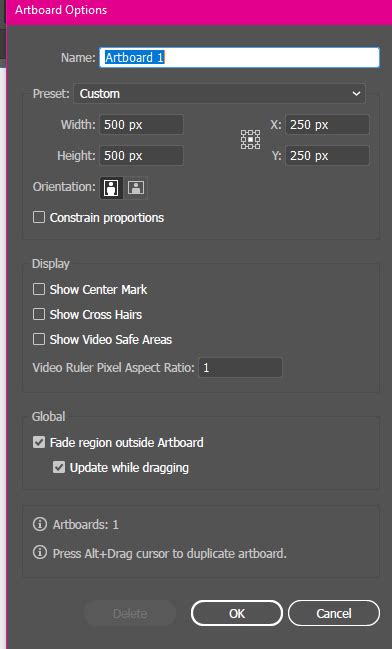Click the artboard Name text field
392x649 pixels.
coord(239,57)
